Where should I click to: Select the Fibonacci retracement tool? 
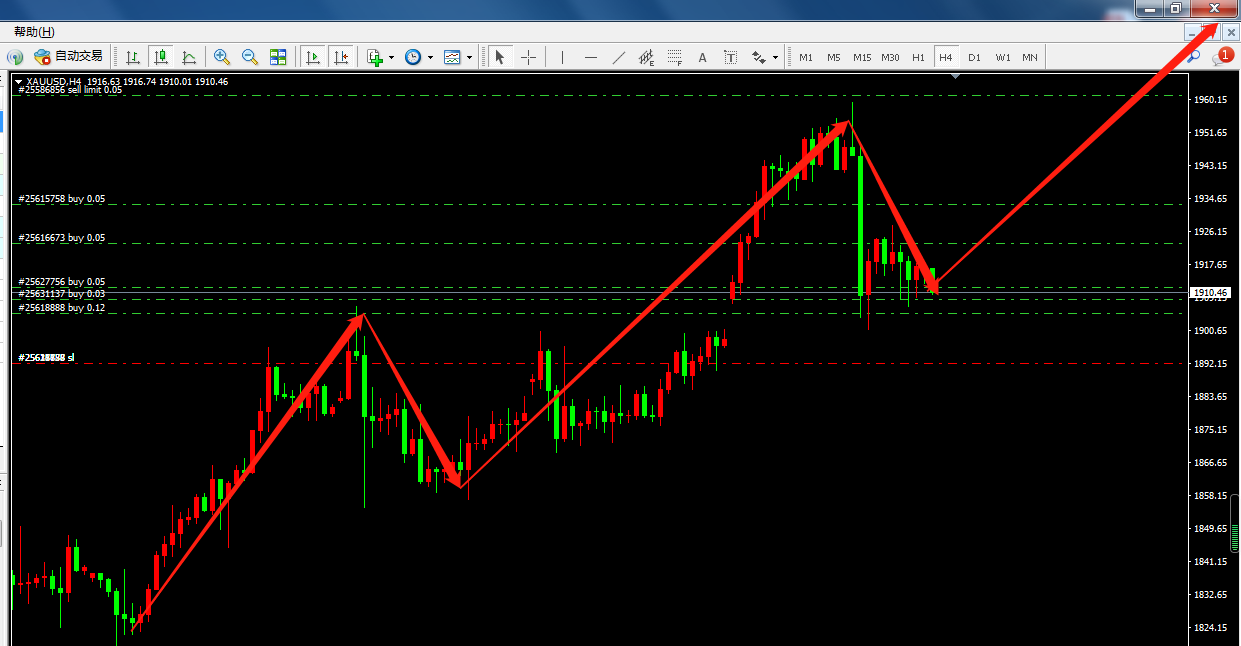pyautogui.click(x=675, y=57)
